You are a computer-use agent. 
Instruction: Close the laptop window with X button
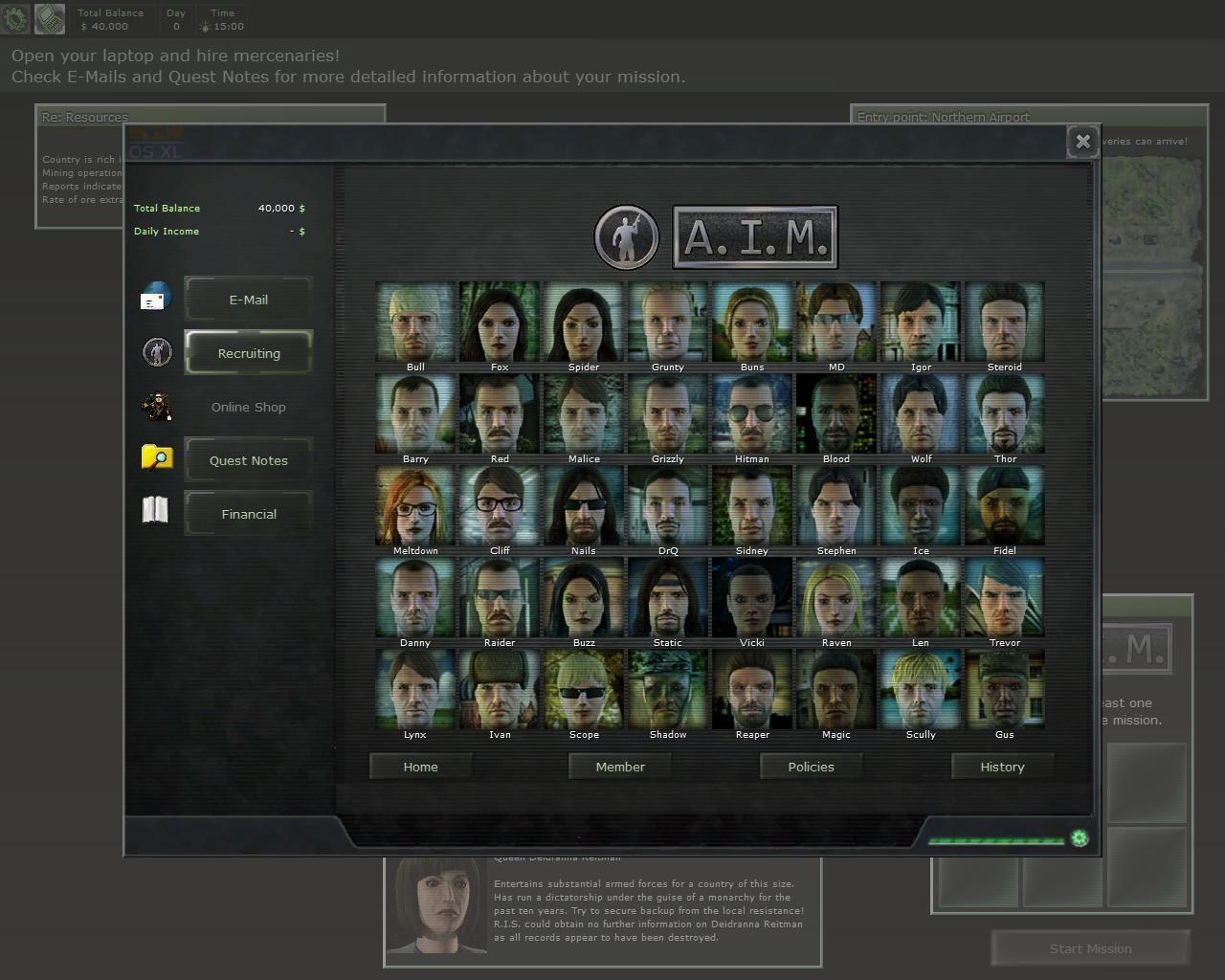(x=1082, y=142)
